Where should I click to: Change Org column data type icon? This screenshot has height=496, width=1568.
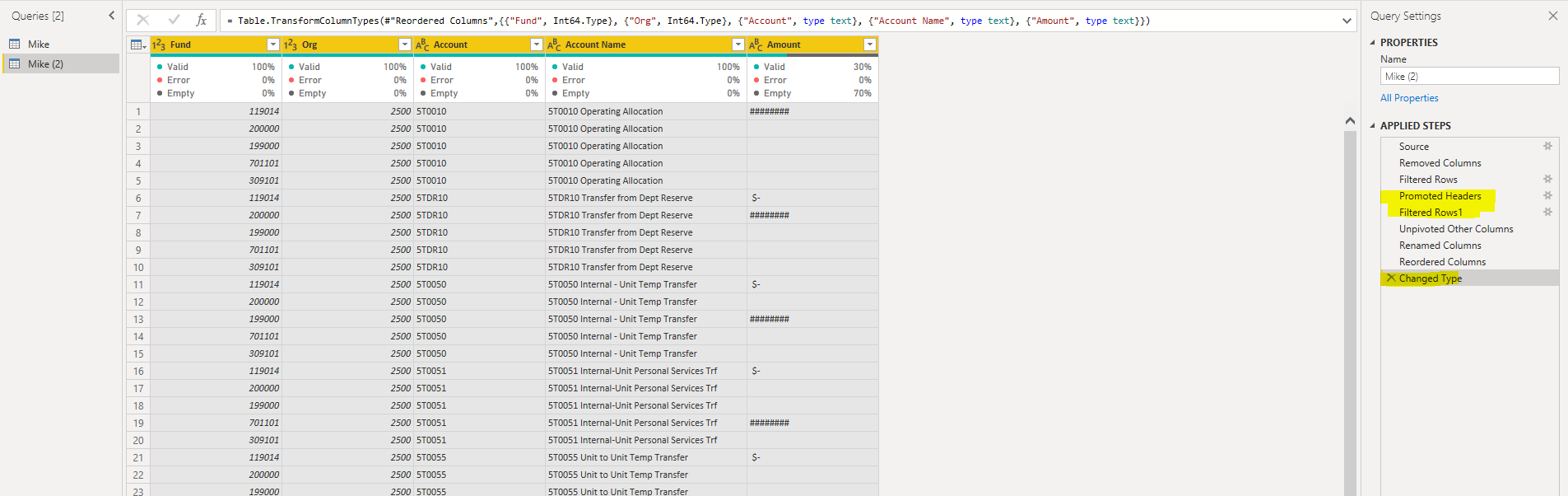[x=291, y=44]
